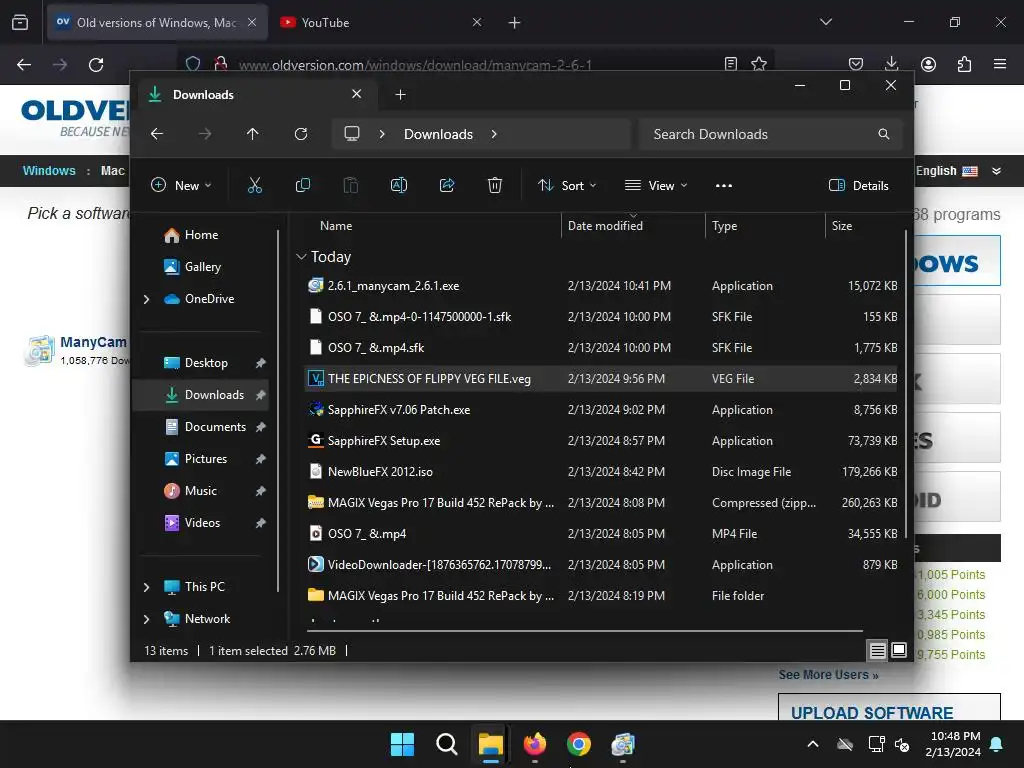Click the Windows link on Oldversion site
1024x768 pixels.
pyautogui.click(x=49, y=170)
